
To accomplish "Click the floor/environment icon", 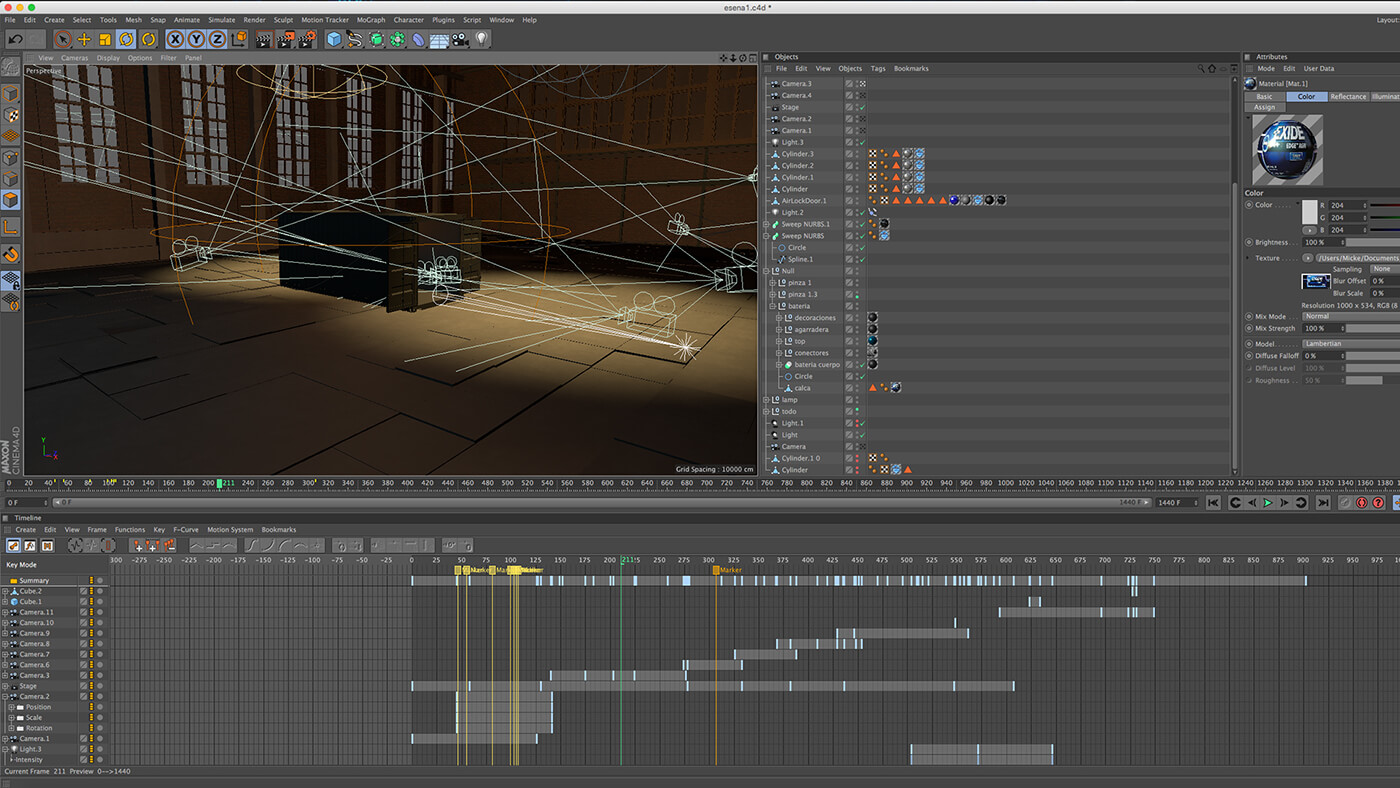I will click(x=439, y=39).
